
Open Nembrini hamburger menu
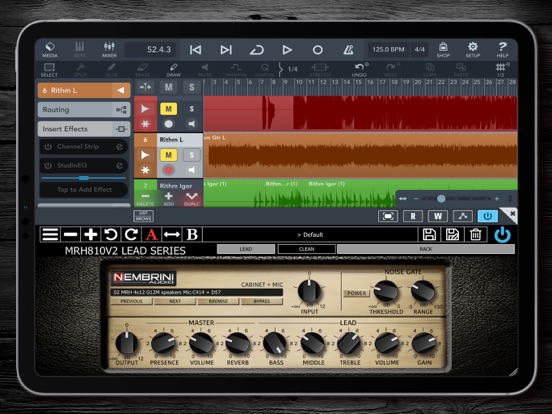50,234
